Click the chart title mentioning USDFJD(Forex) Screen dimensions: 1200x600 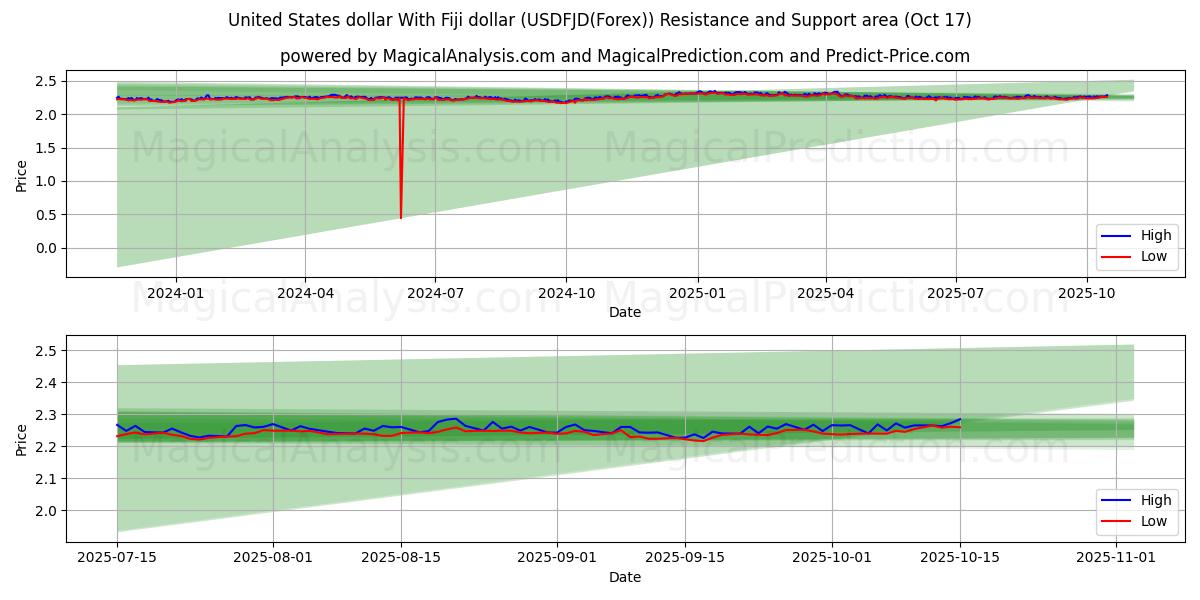click(599, 20)
